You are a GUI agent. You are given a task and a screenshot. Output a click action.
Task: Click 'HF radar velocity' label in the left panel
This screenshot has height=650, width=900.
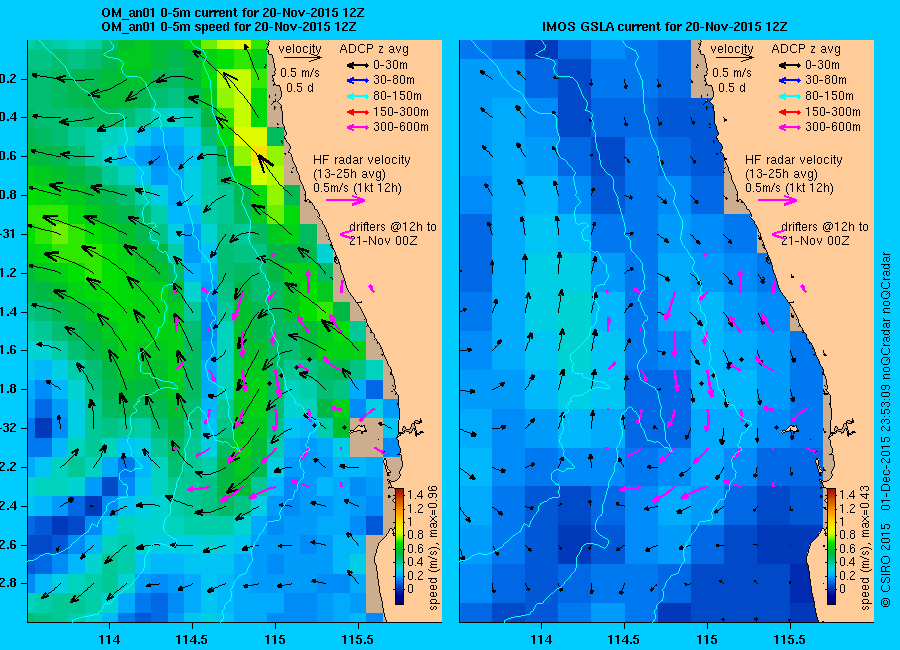(362, 160)
